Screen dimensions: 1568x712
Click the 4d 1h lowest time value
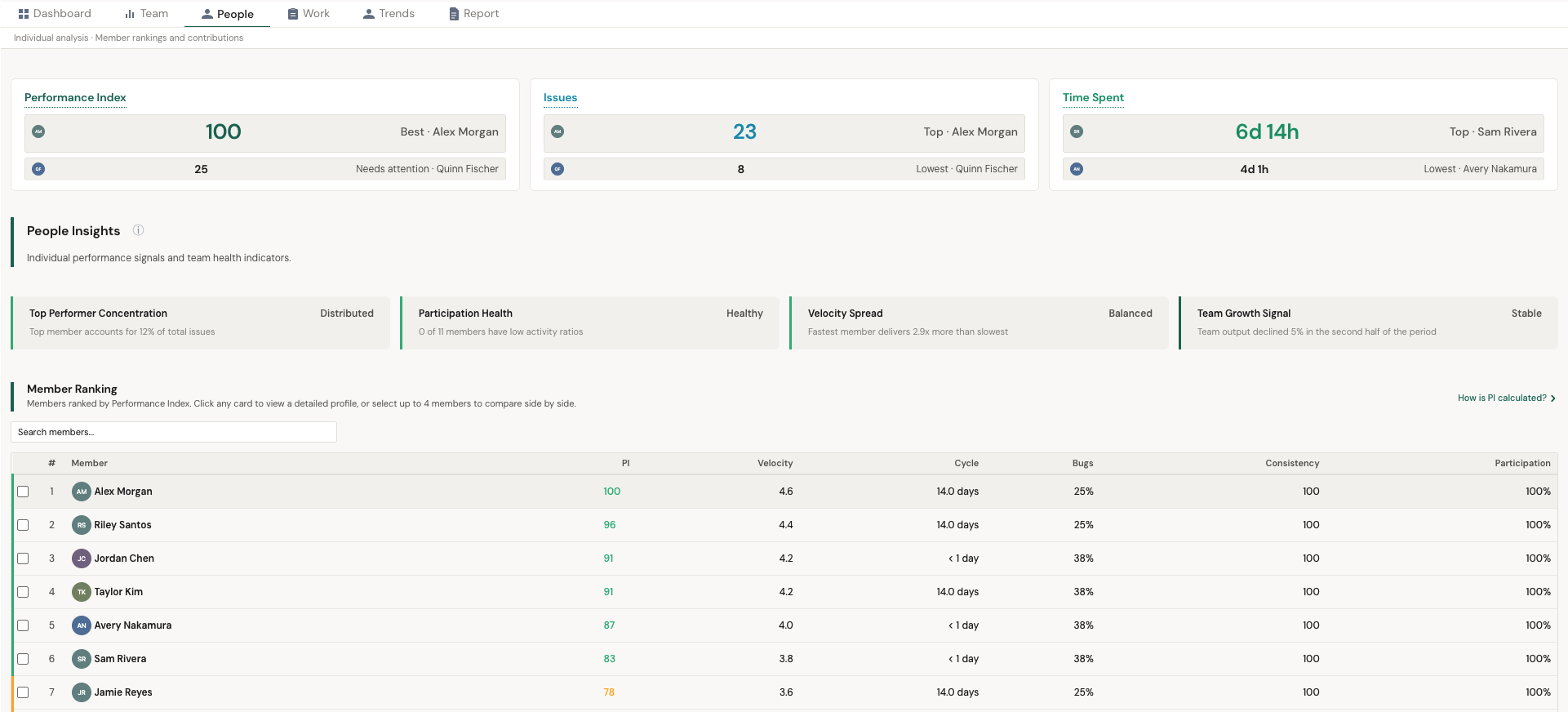[x=1254, y=169]
